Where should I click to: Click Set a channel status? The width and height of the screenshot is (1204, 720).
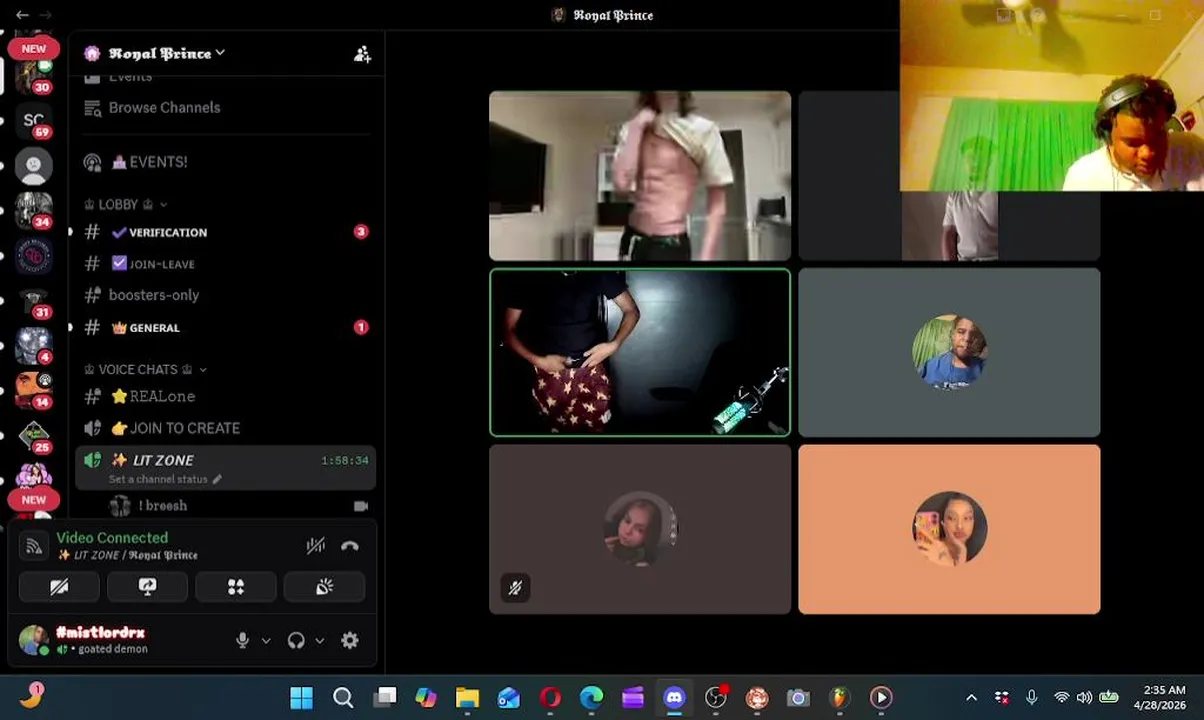(x=165, y=479)
